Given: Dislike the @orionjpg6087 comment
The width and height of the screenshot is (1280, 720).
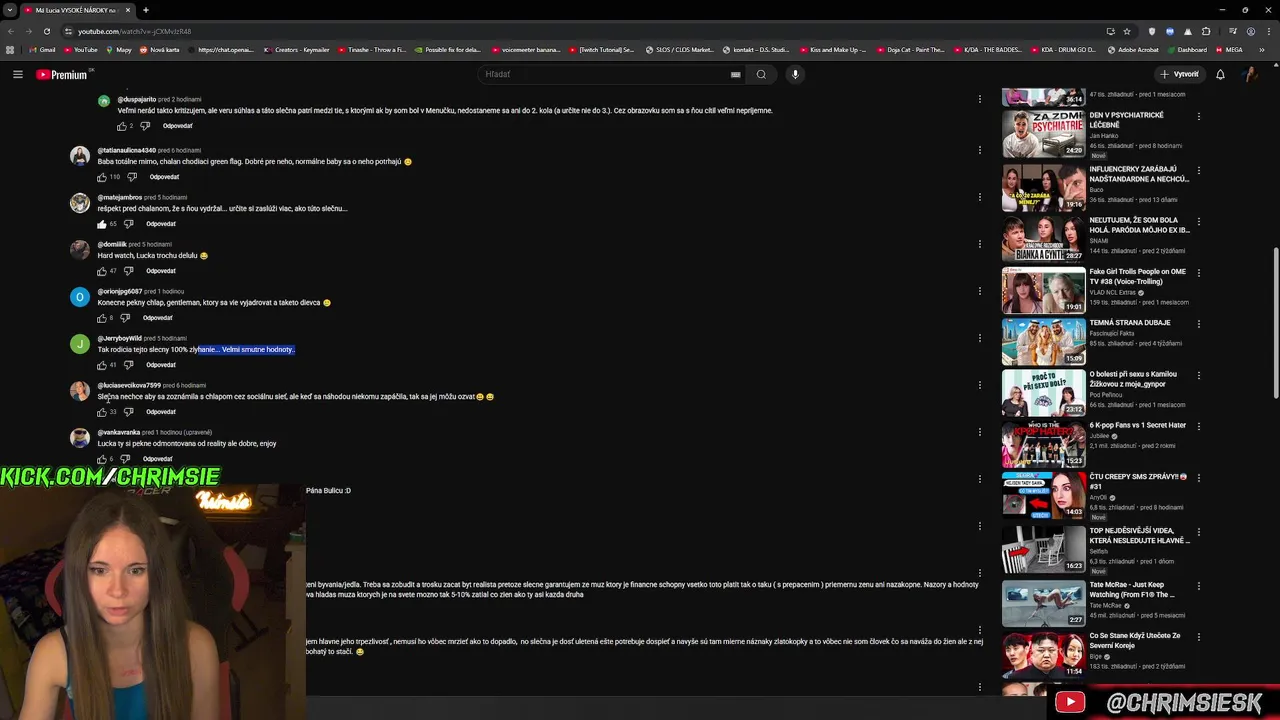Looking at the screenshot, I should [x=125, y=318].
